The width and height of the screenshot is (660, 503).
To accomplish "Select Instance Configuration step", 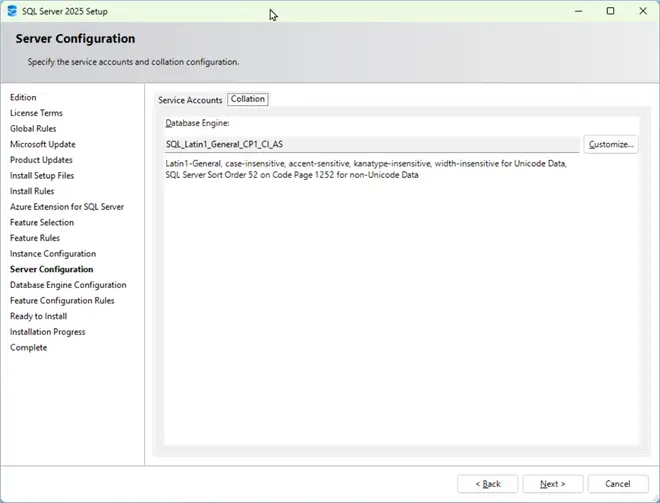I will [x=53, y=254].
